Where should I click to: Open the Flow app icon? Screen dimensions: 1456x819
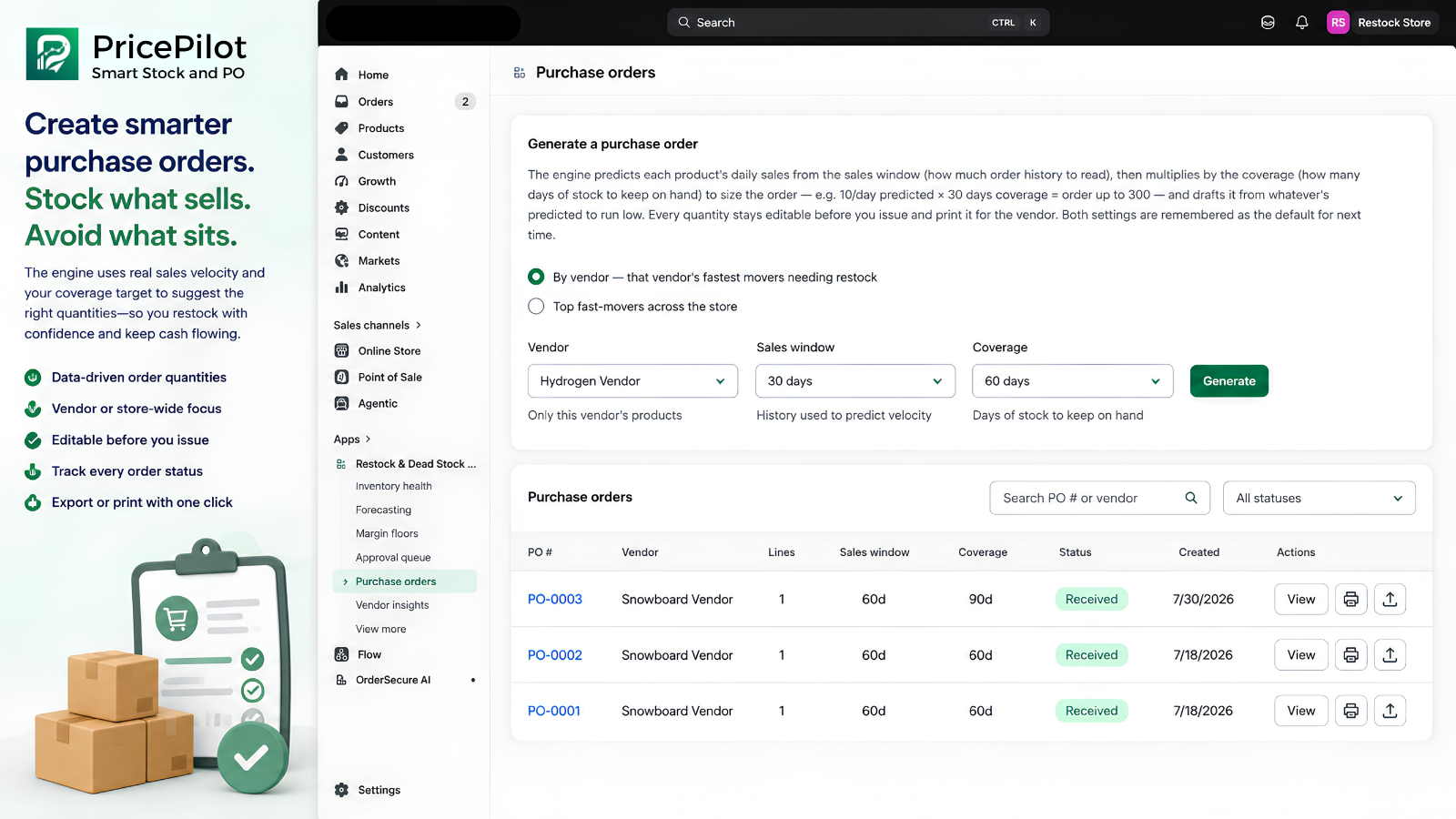pyautogui.click(x=341, y=654)
